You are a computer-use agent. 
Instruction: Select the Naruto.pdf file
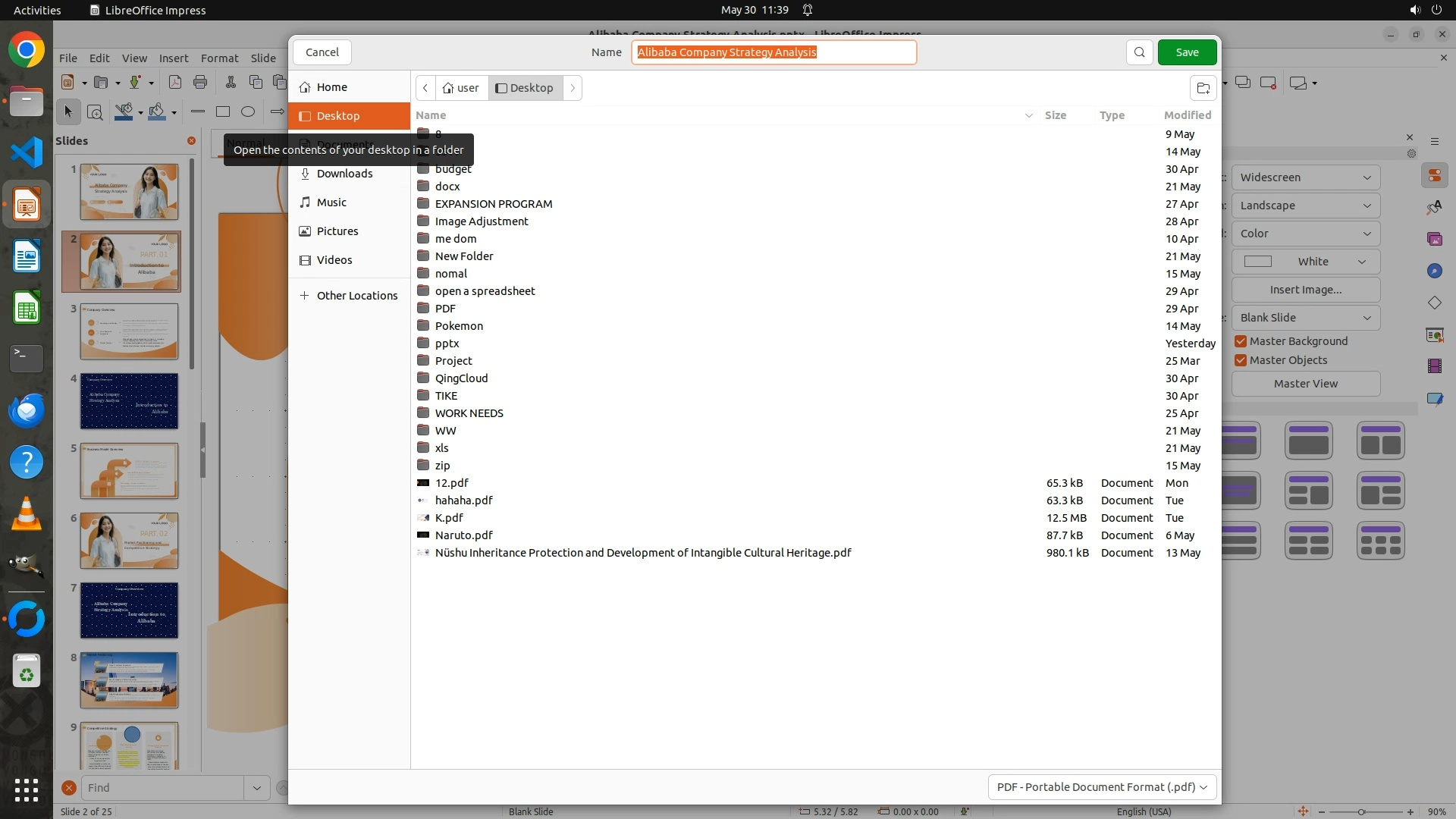point(463,535)
